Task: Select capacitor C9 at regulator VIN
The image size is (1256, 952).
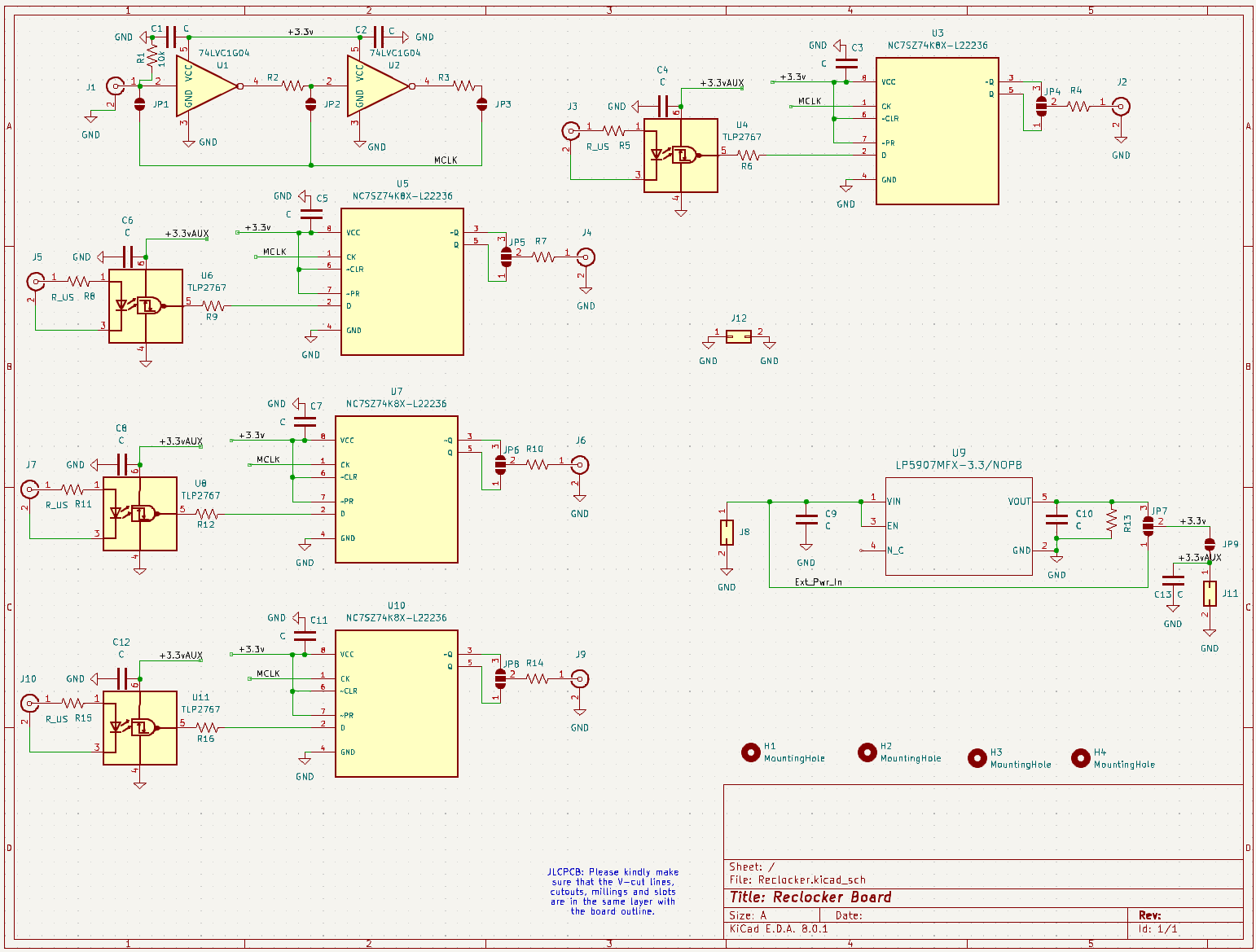Action: pos(806,520)
